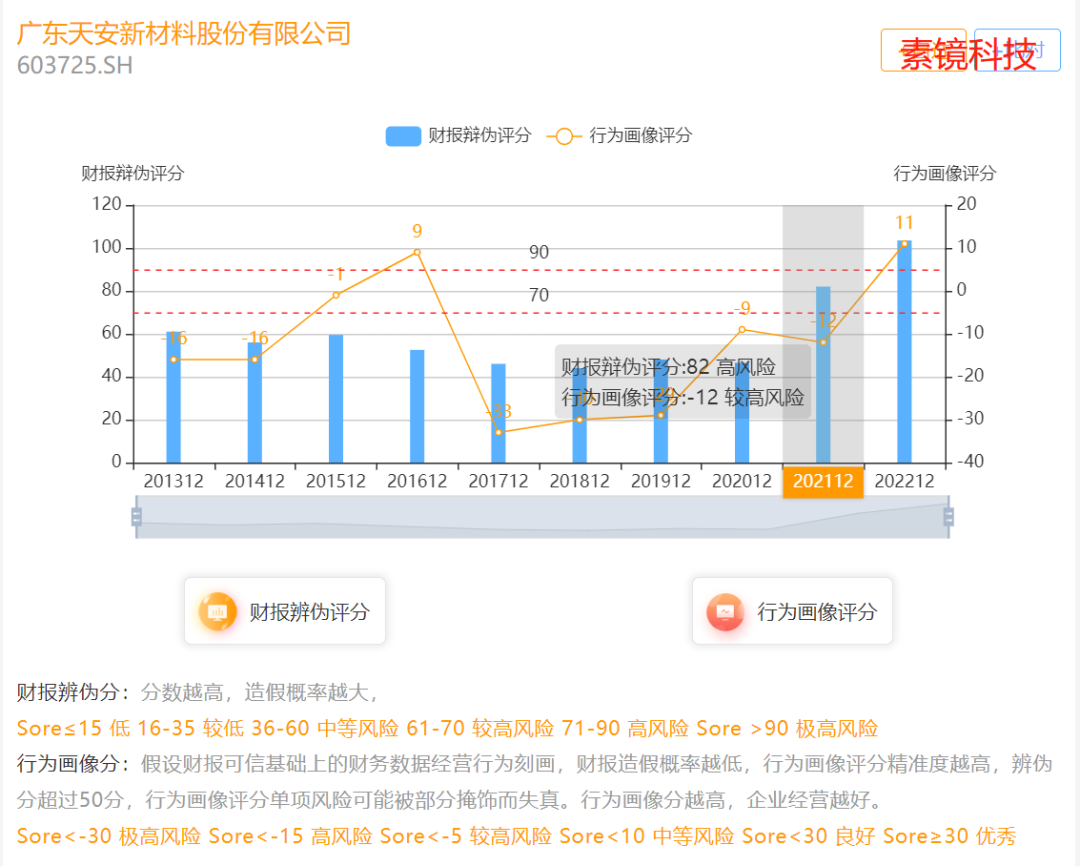Click the orange line point above 201312

[174, 360]
